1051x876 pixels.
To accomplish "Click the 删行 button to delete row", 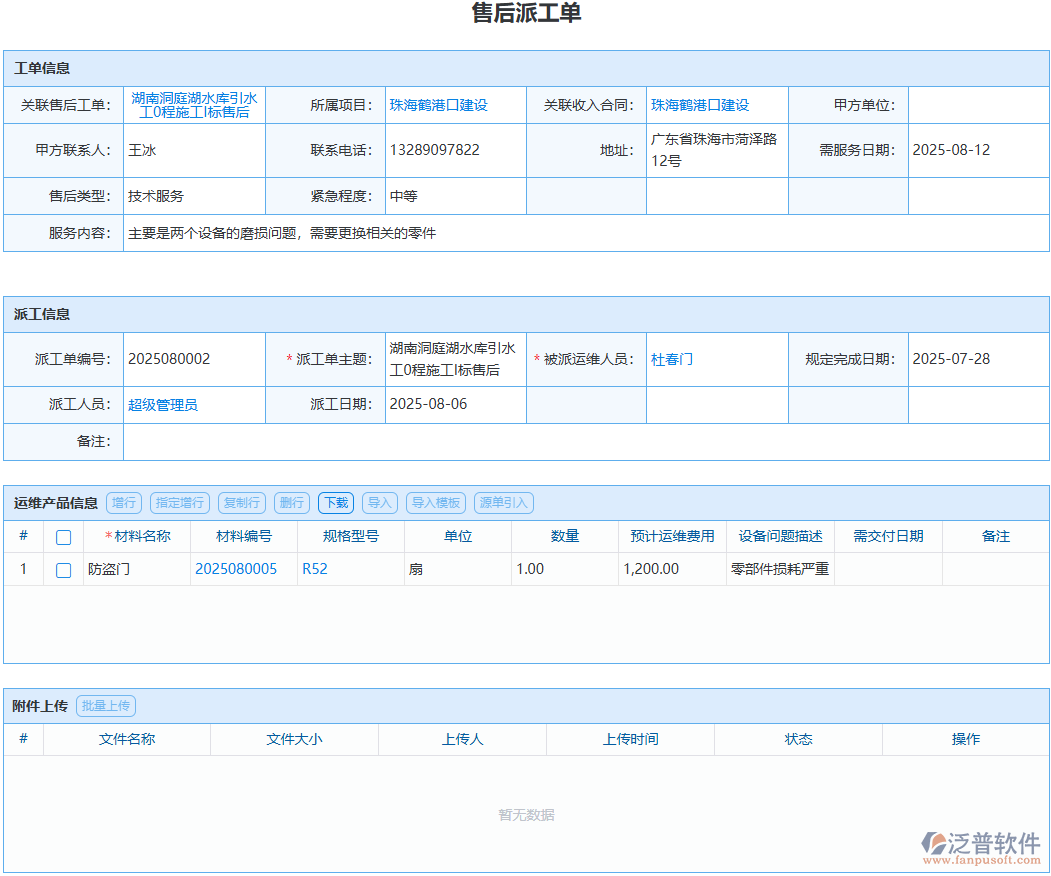I will [x=291, y=503].
